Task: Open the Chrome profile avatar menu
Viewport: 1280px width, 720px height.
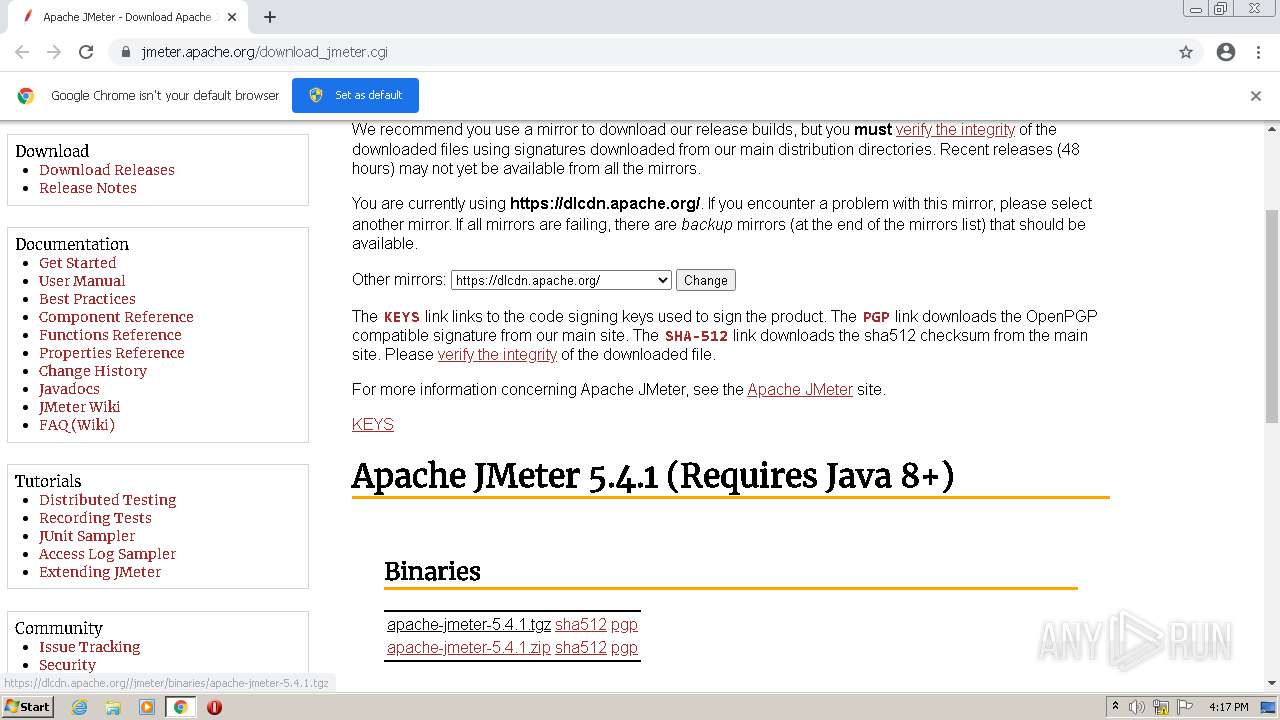Action: pos(1226,52)
